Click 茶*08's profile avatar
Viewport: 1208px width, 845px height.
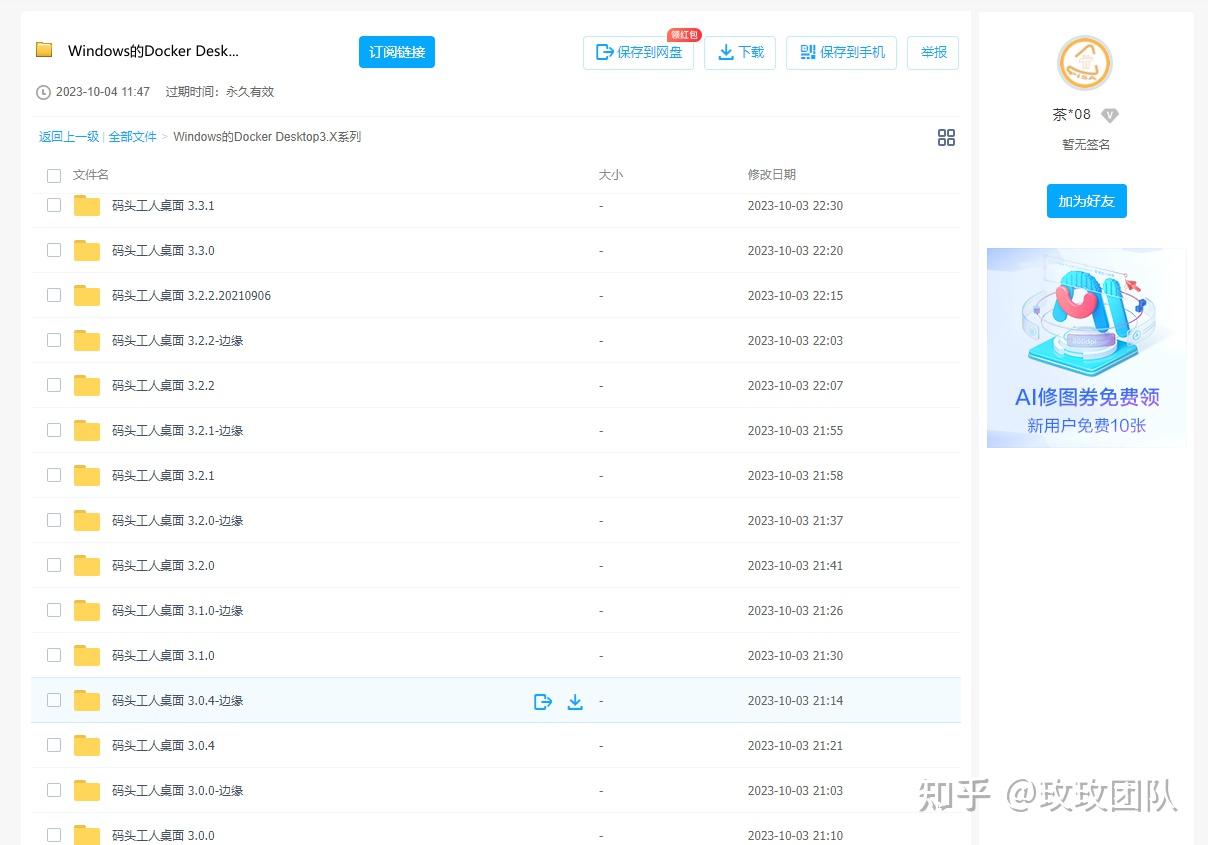tap(1085, 63)
